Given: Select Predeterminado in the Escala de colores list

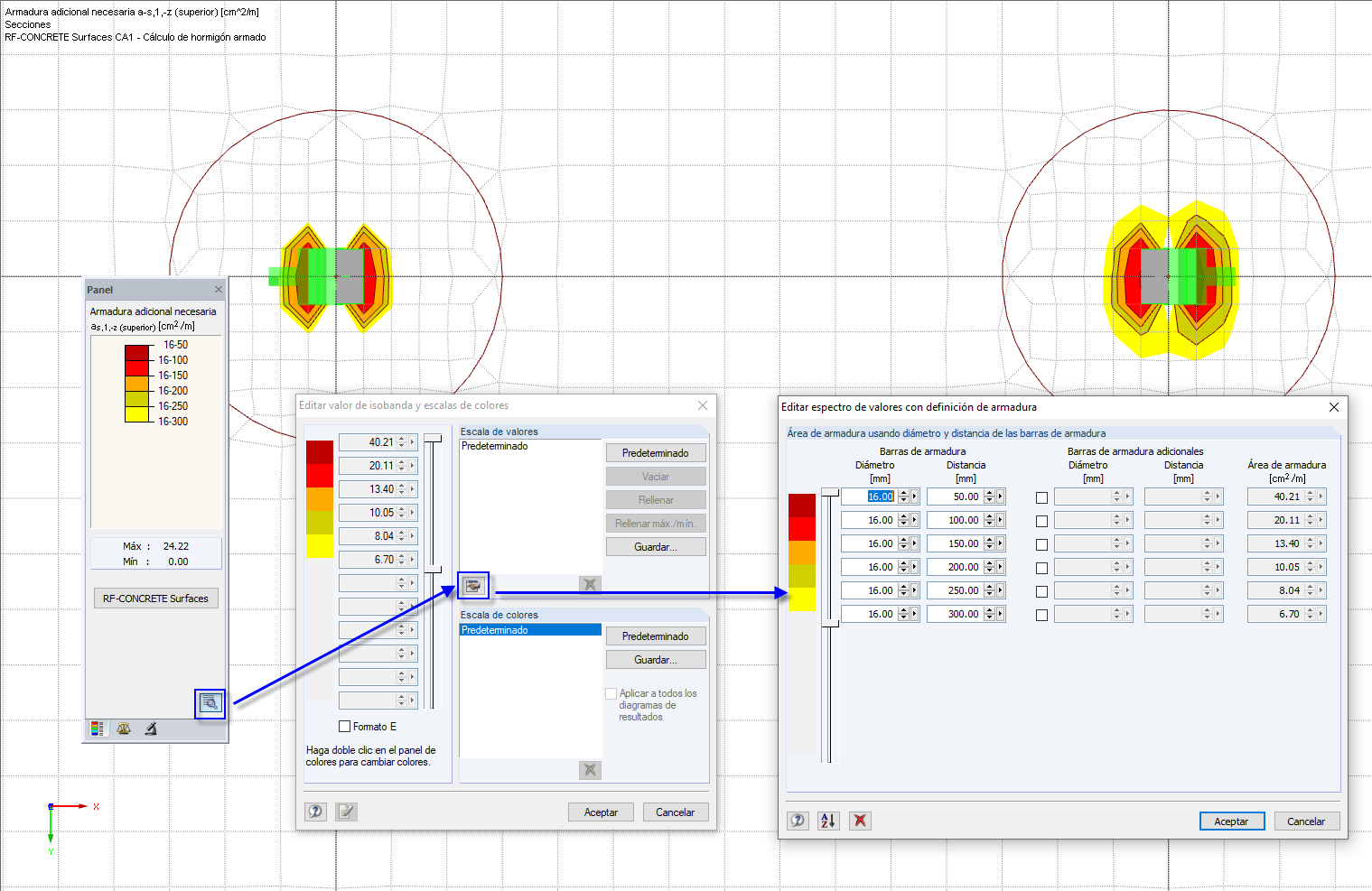Looking at the screenshot, I should pyautogui.click(x=530, y=630).
